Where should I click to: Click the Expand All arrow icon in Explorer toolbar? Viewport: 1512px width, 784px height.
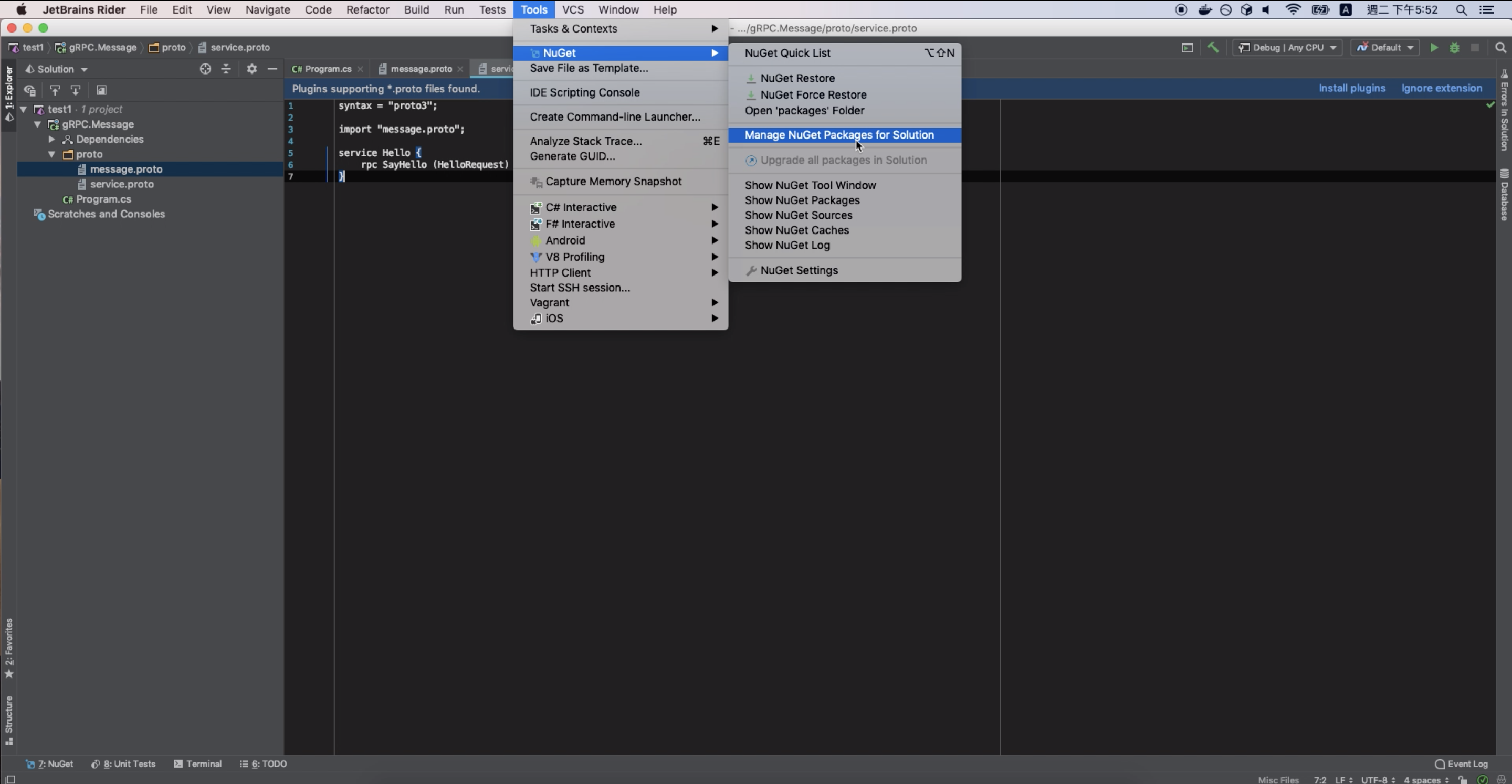(x=55, y=90)
